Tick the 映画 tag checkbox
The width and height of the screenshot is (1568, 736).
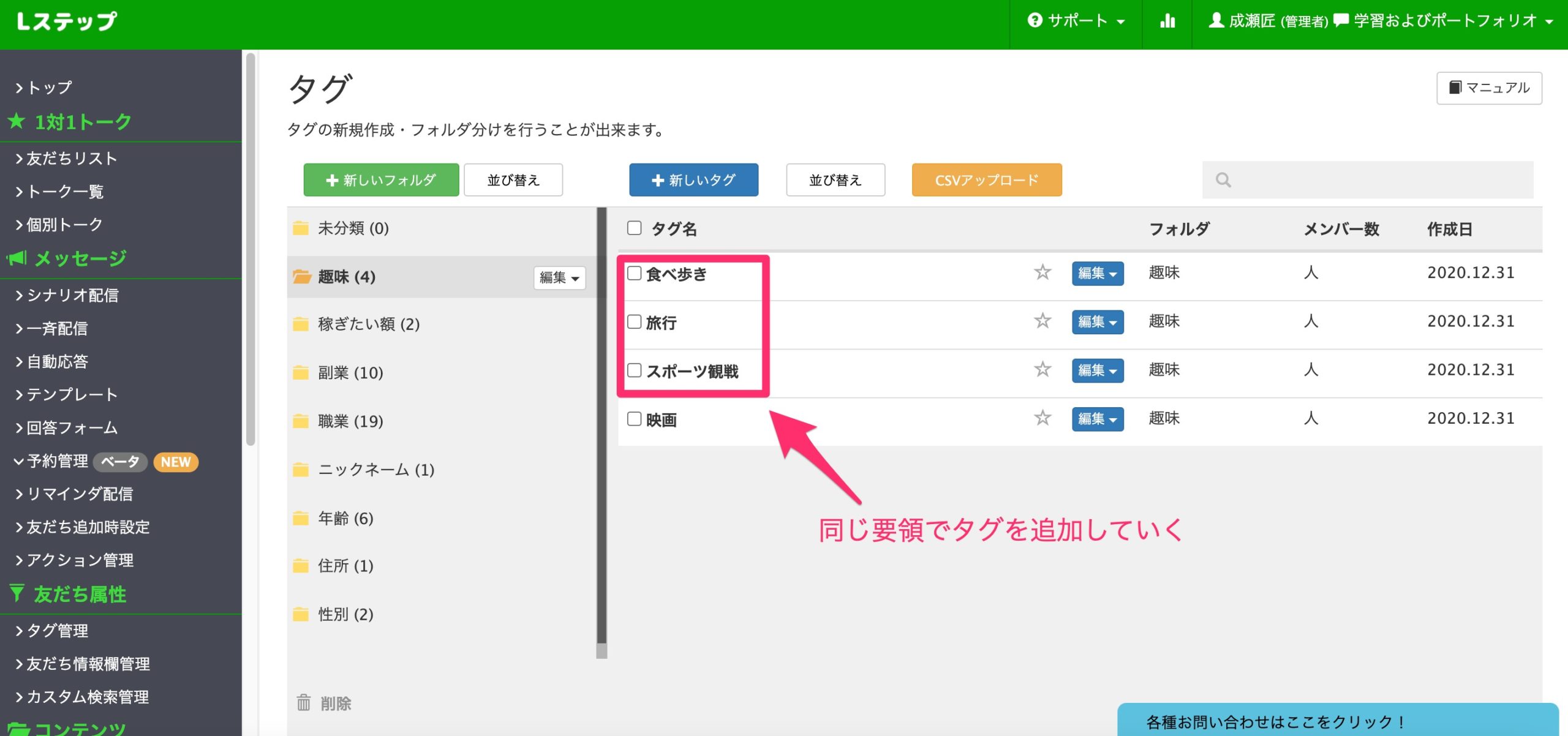[x=635, y=419]
